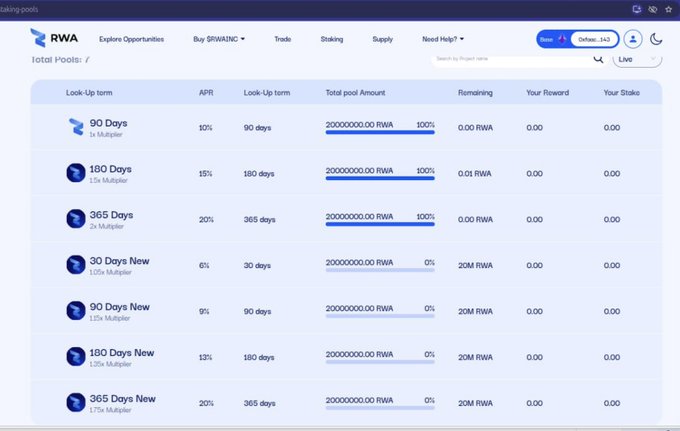The width and height of the screenshot is (680, 431).
Task: Click the 0.01 RWA remaining value
Action: (x=474, y=173)
